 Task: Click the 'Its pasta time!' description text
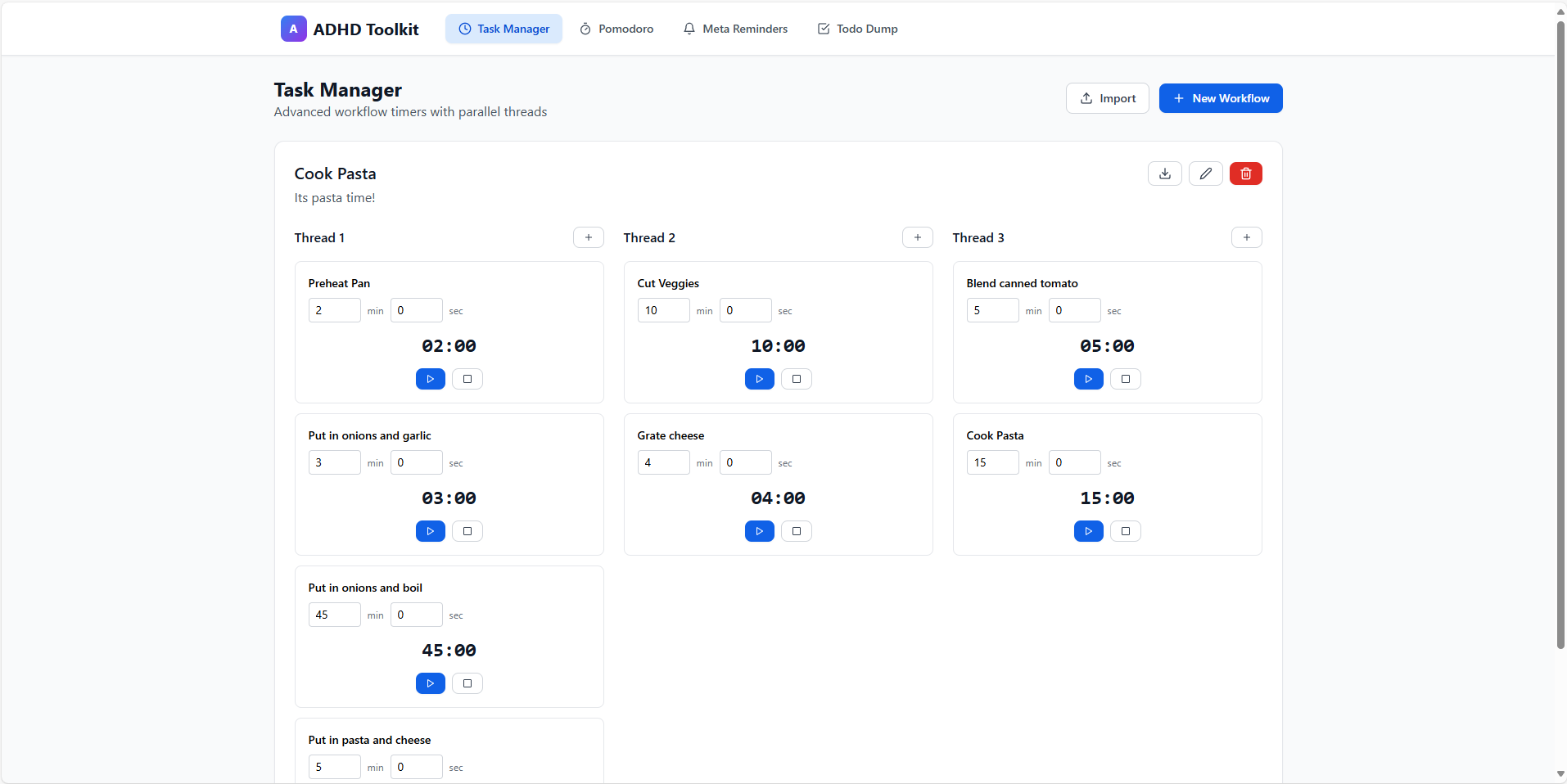335,198
